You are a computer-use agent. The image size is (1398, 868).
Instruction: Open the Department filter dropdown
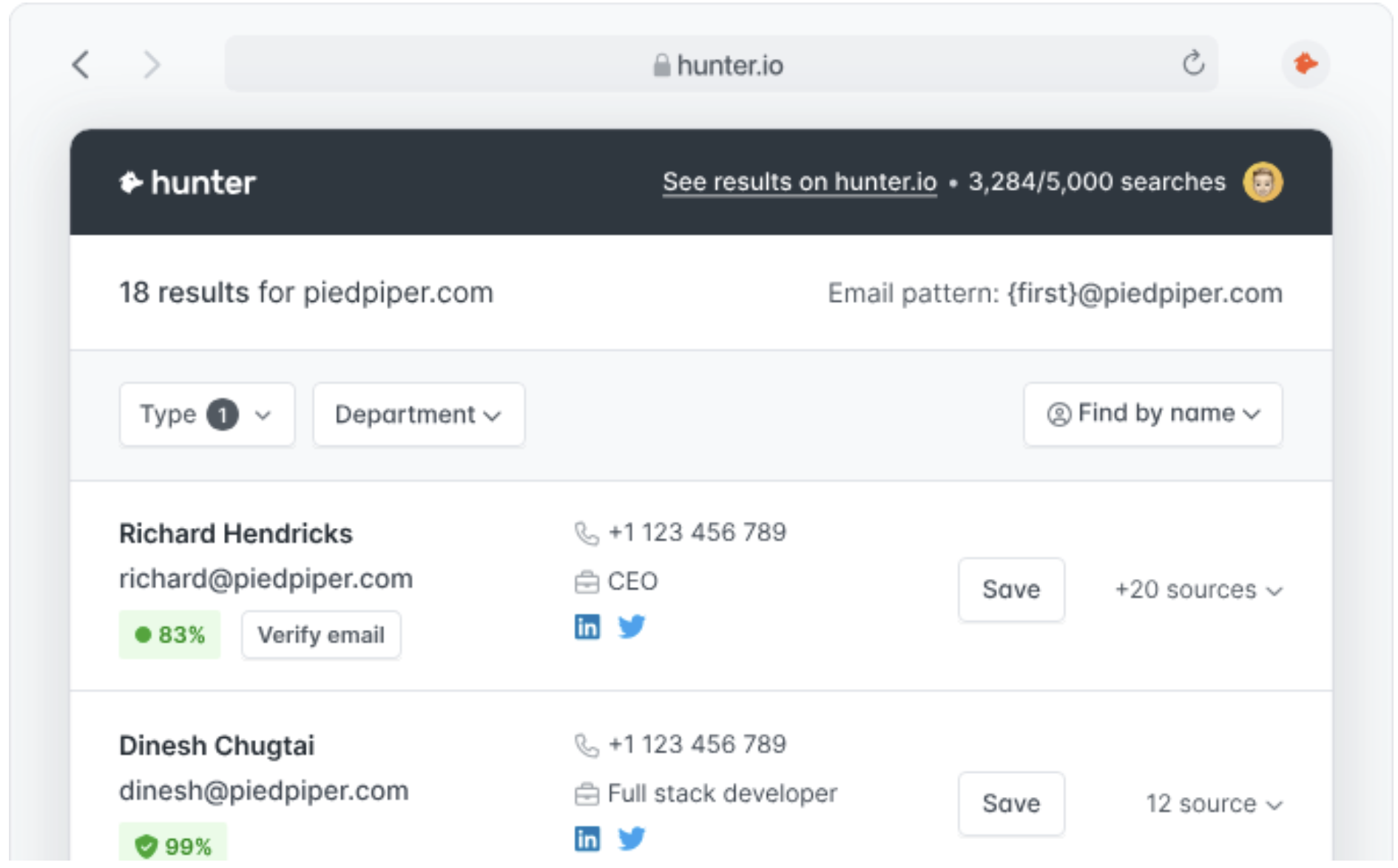(x=418, y=414)
